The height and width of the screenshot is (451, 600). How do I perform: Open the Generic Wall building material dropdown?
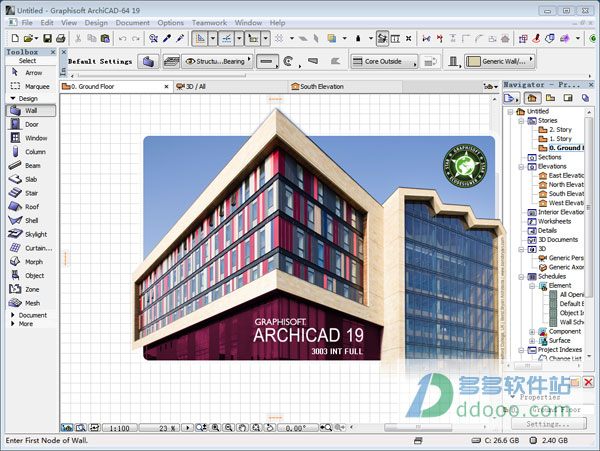point(499,61)
